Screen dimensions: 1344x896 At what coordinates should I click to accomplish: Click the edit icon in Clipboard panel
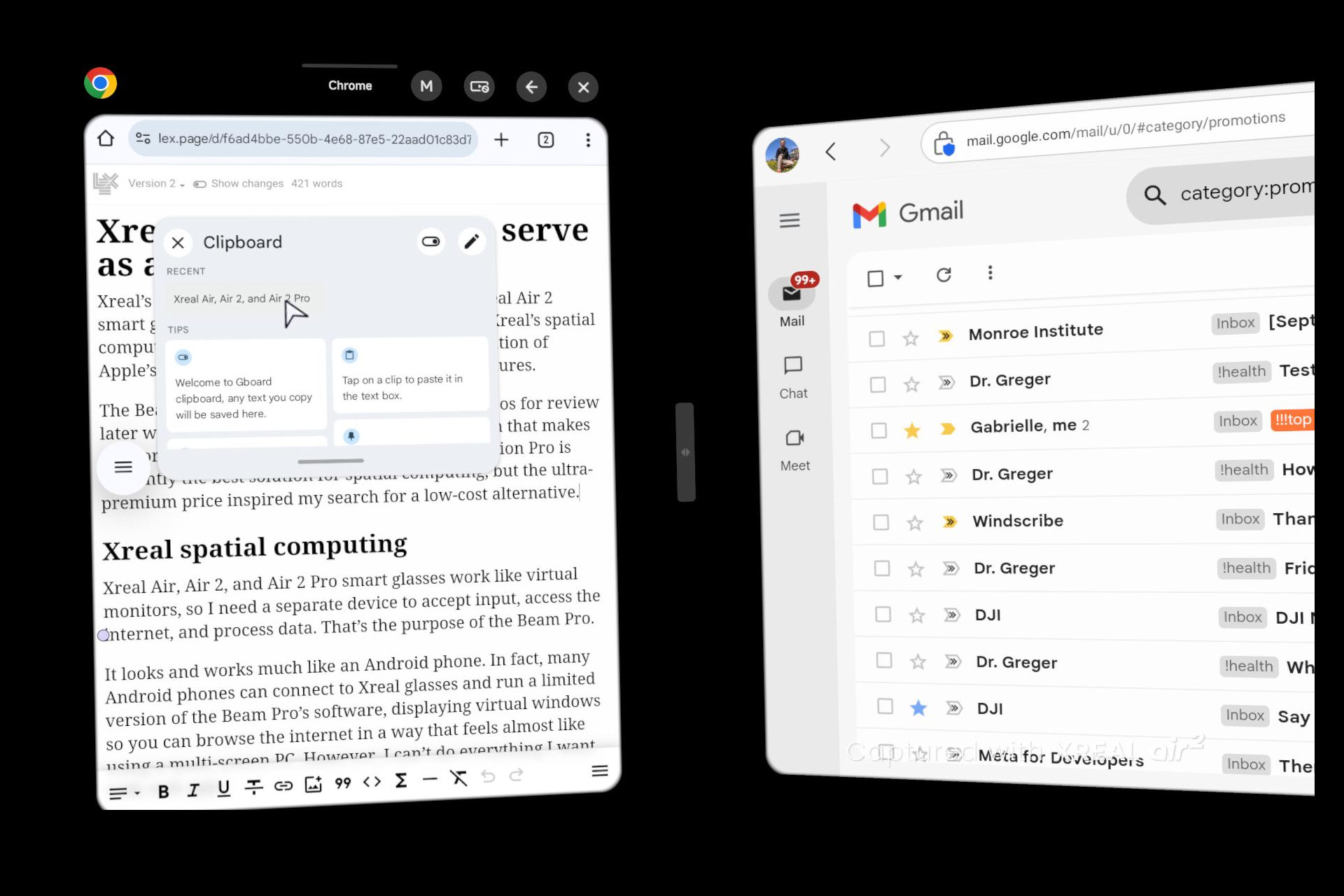tap(470, 241)
